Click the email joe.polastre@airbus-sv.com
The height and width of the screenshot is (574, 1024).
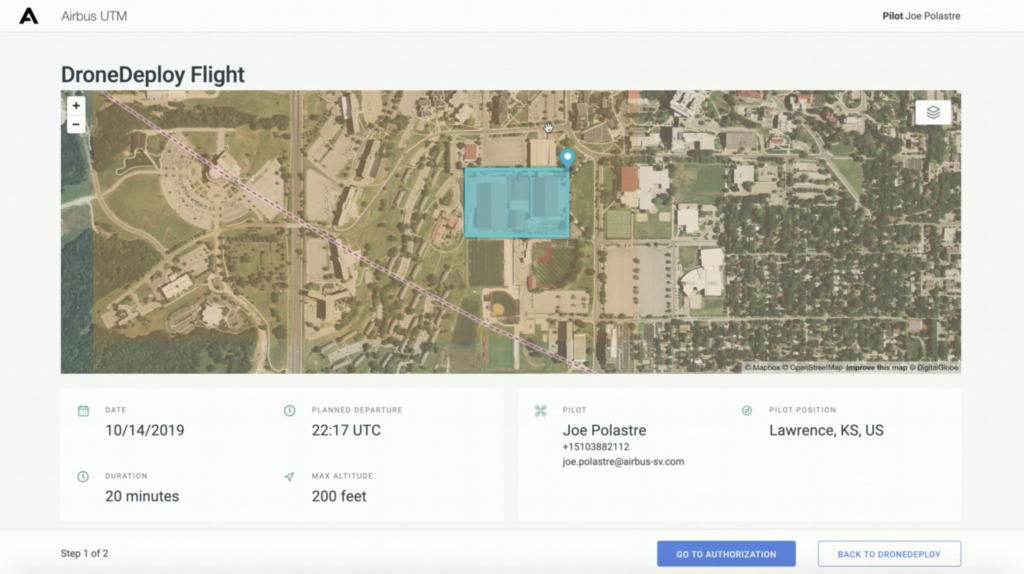(623, 462)
